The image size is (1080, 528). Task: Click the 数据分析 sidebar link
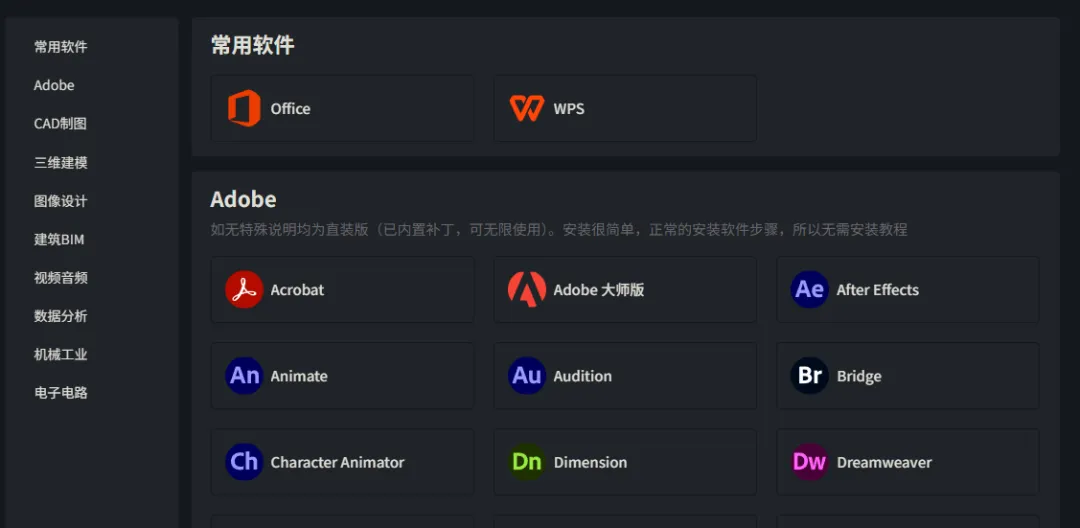click(61, 317)
